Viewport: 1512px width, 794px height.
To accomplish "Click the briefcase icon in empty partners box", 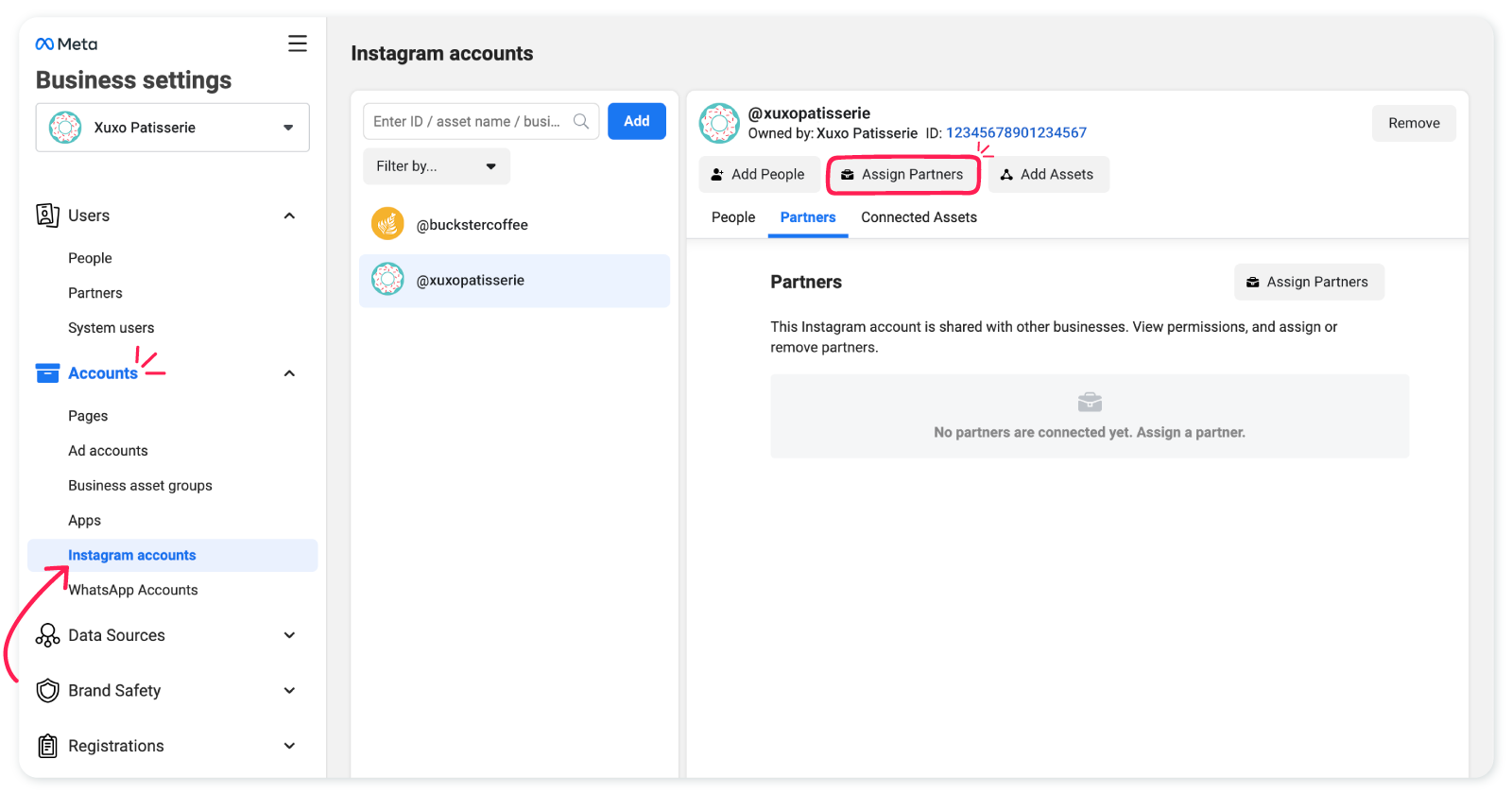I will click(1090, 403).
